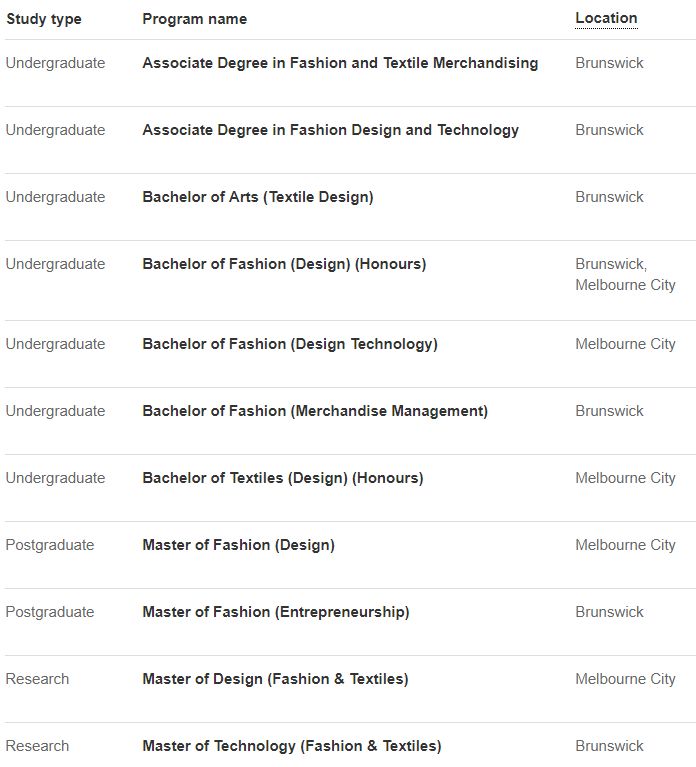The image size is (696, 767).
Task: Click Research in Master of Design row
Action: click(37, 679)
